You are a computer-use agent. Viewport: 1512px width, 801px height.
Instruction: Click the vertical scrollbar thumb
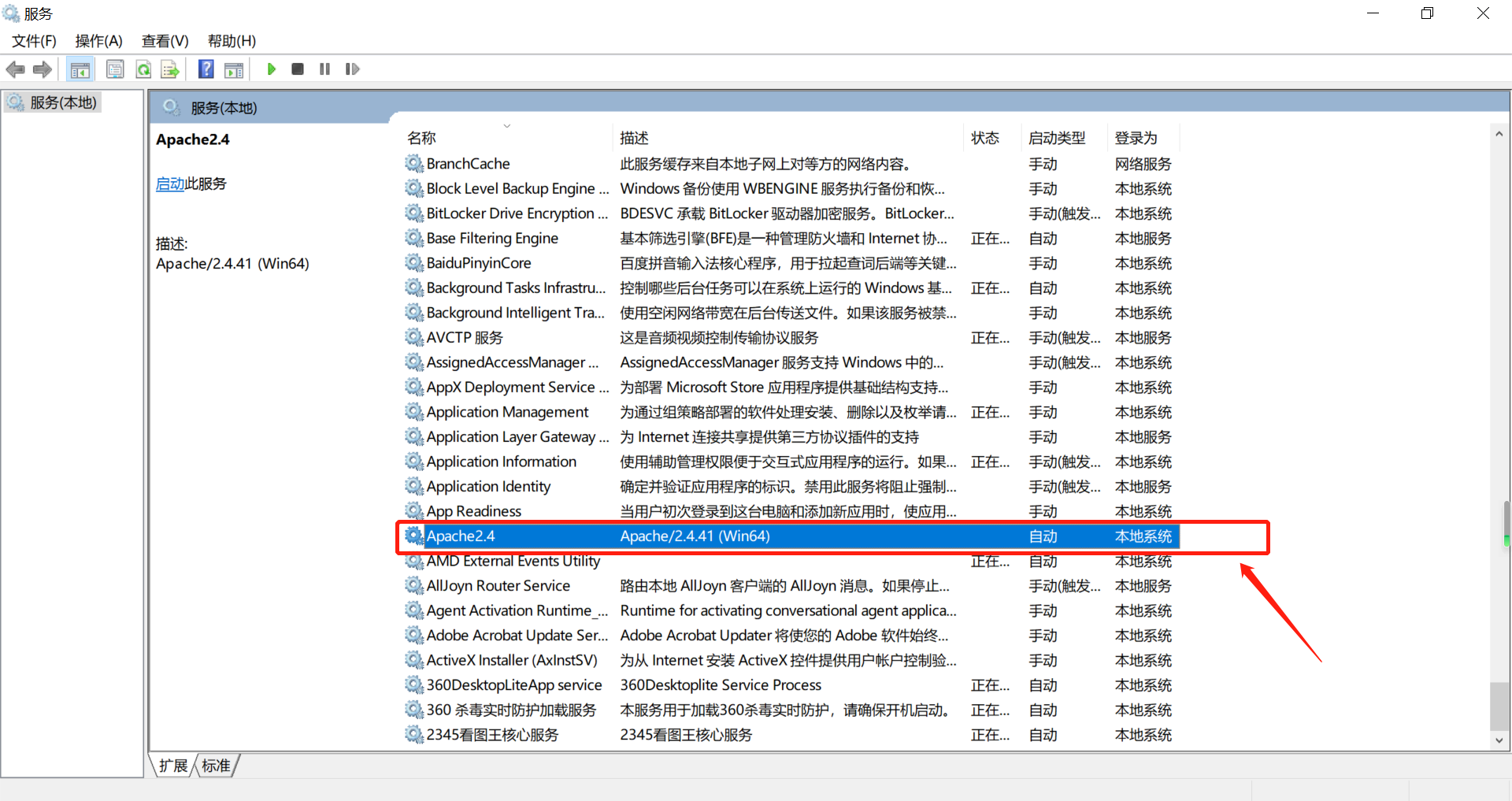[x=1499, y=706]
